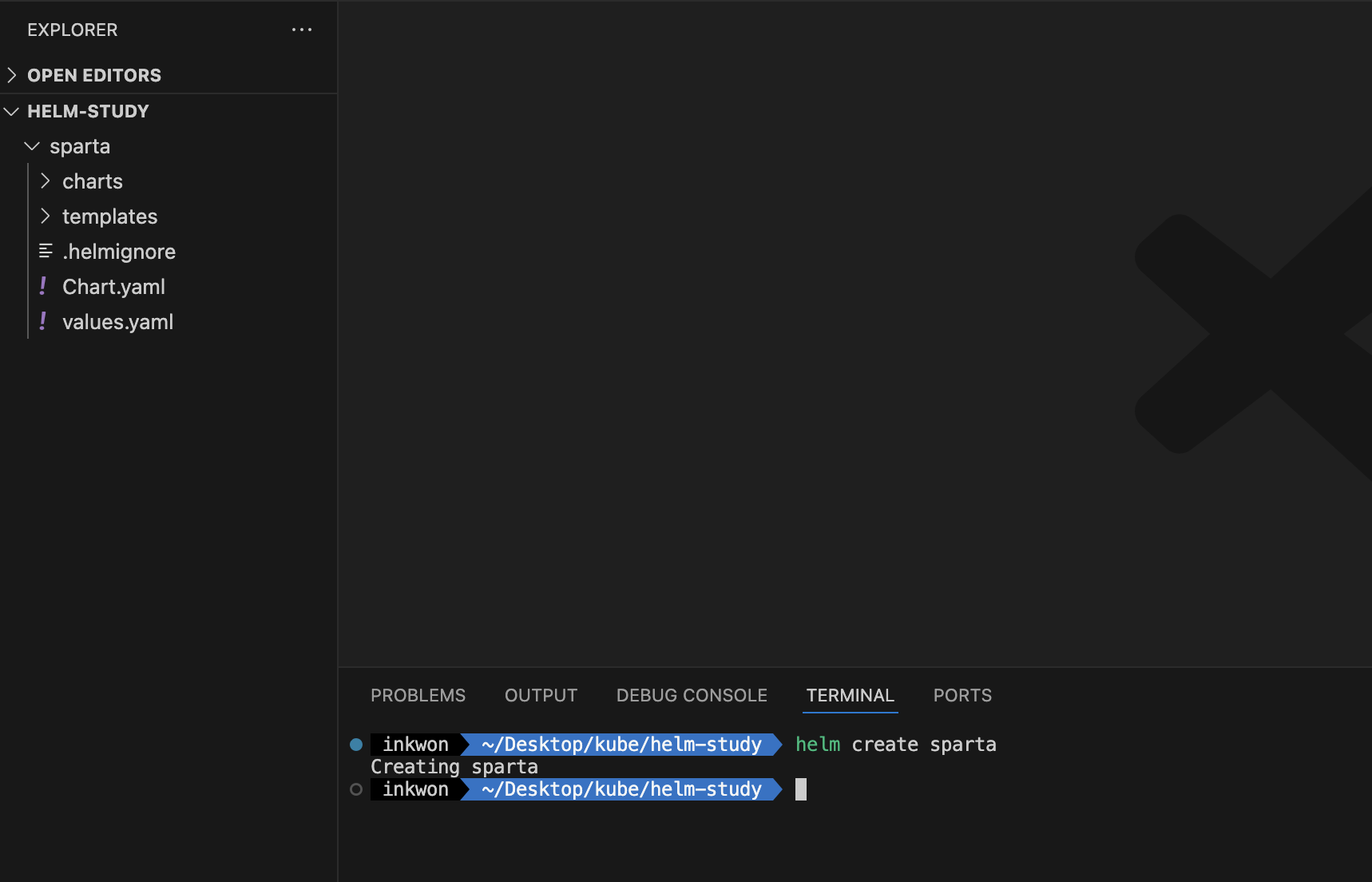Viewport: 1372px width, 882px height.
Task: Click the terminal cursor input area
Action: (801, 789)
